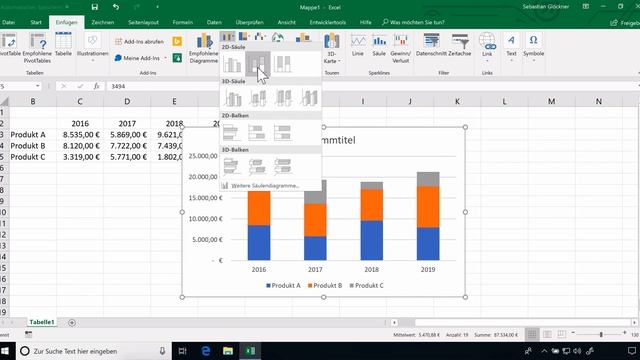The height and width of the screenshot is (360, 640).
Task: Insert a PivotTable
Action: tap(9, 45)
